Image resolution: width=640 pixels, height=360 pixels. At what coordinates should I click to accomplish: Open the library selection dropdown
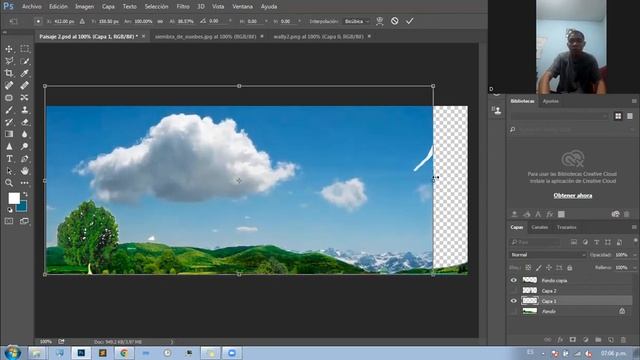tap(559, 116)
